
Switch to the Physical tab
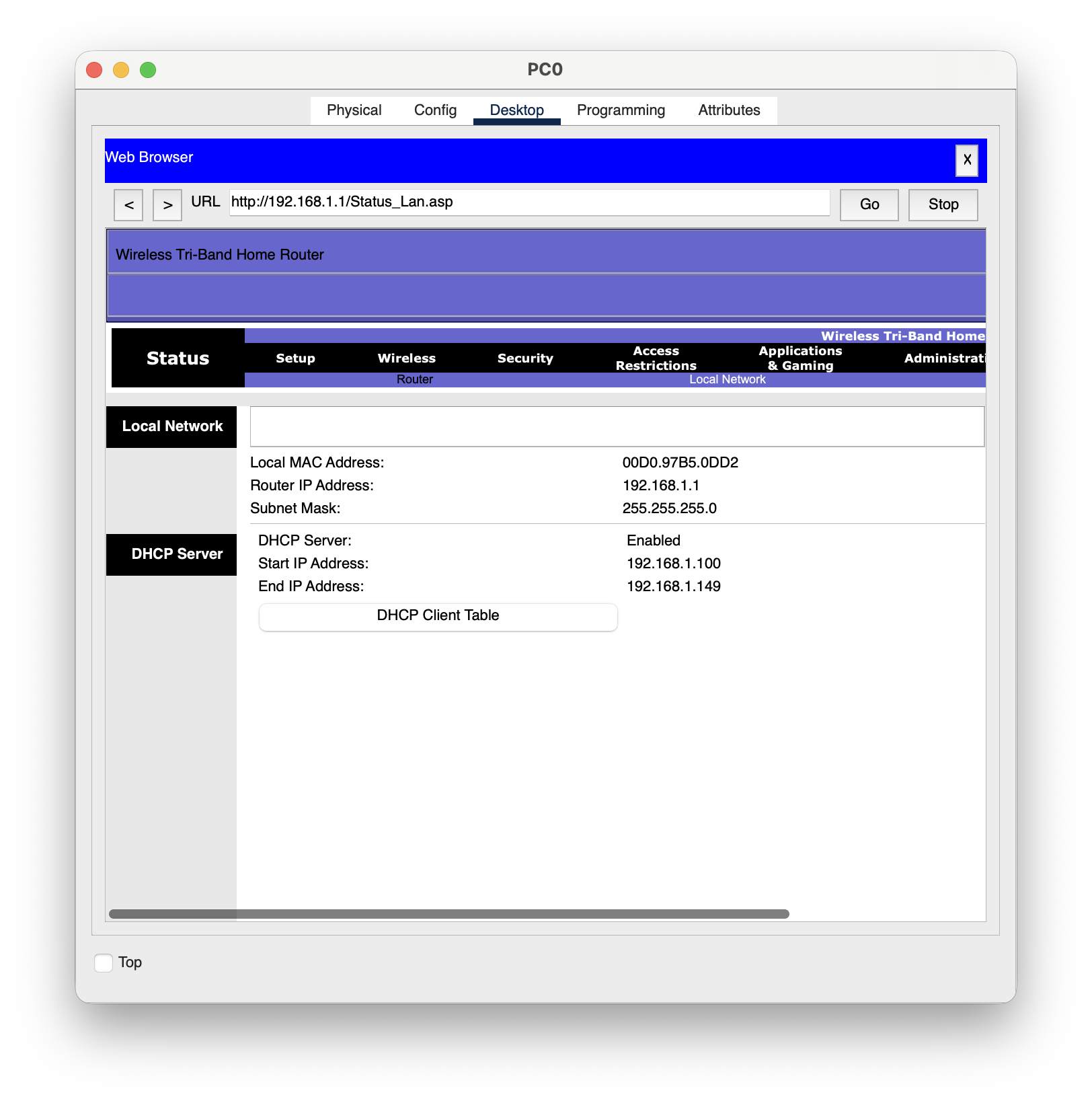[x=354, y=110]
